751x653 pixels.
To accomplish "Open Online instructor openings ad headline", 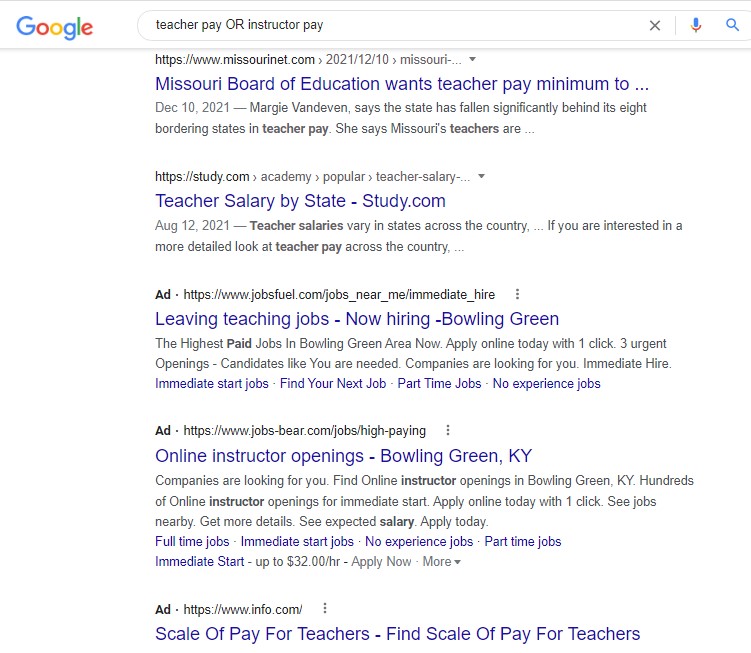I will [343, 456].
